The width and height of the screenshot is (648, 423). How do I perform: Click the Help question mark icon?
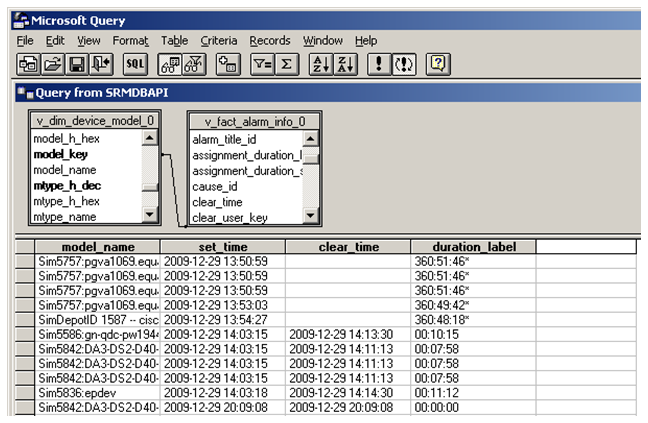[438, 64]
